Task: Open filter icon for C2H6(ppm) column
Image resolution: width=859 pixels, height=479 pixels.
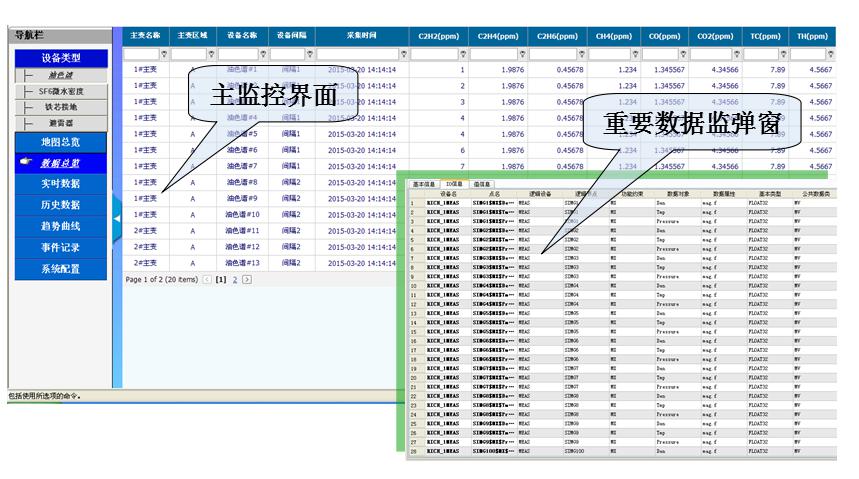Action: tap(582, 54)
